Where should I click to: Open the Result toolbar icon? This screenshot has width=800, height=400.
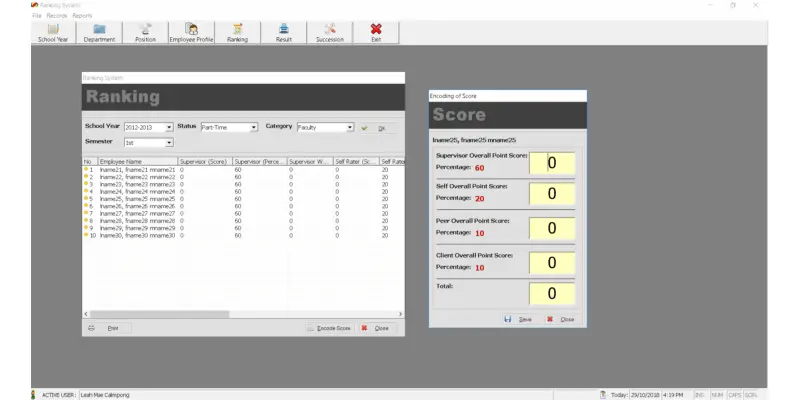pyautogui.click(x=283, y=33)
